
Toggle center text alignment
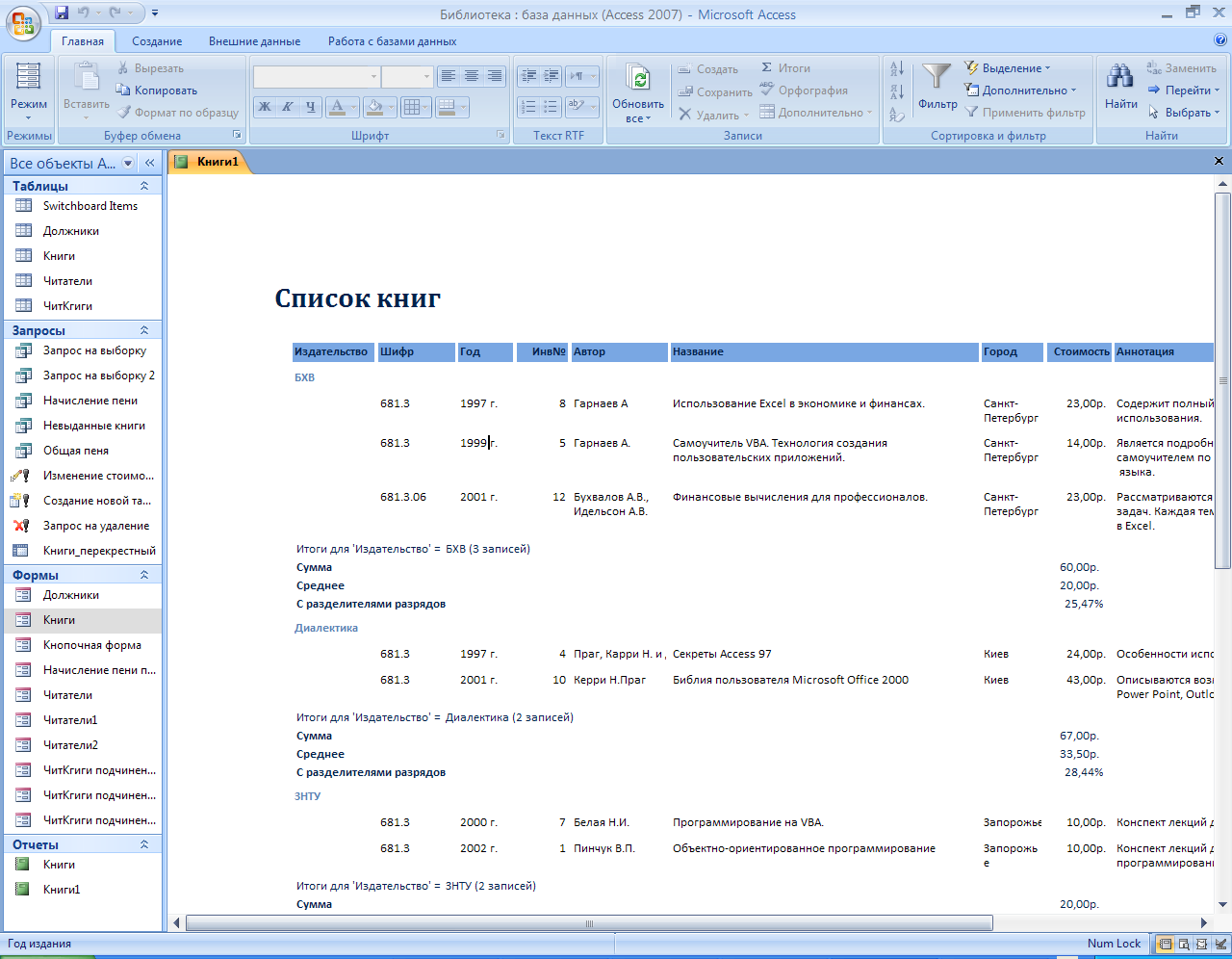pyautogui.click(x=472, y=76)
